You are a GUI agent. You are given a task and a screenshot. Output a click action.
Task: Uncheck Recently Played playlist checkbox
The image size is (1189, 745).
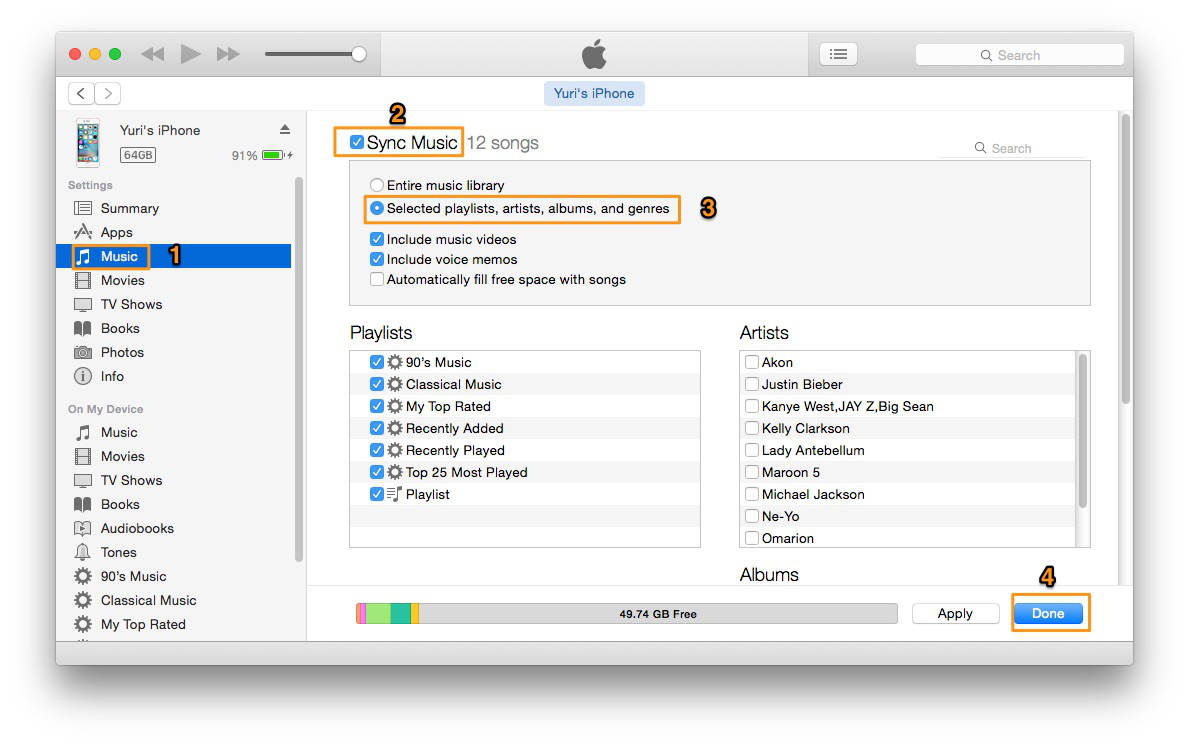click(376, 450)
